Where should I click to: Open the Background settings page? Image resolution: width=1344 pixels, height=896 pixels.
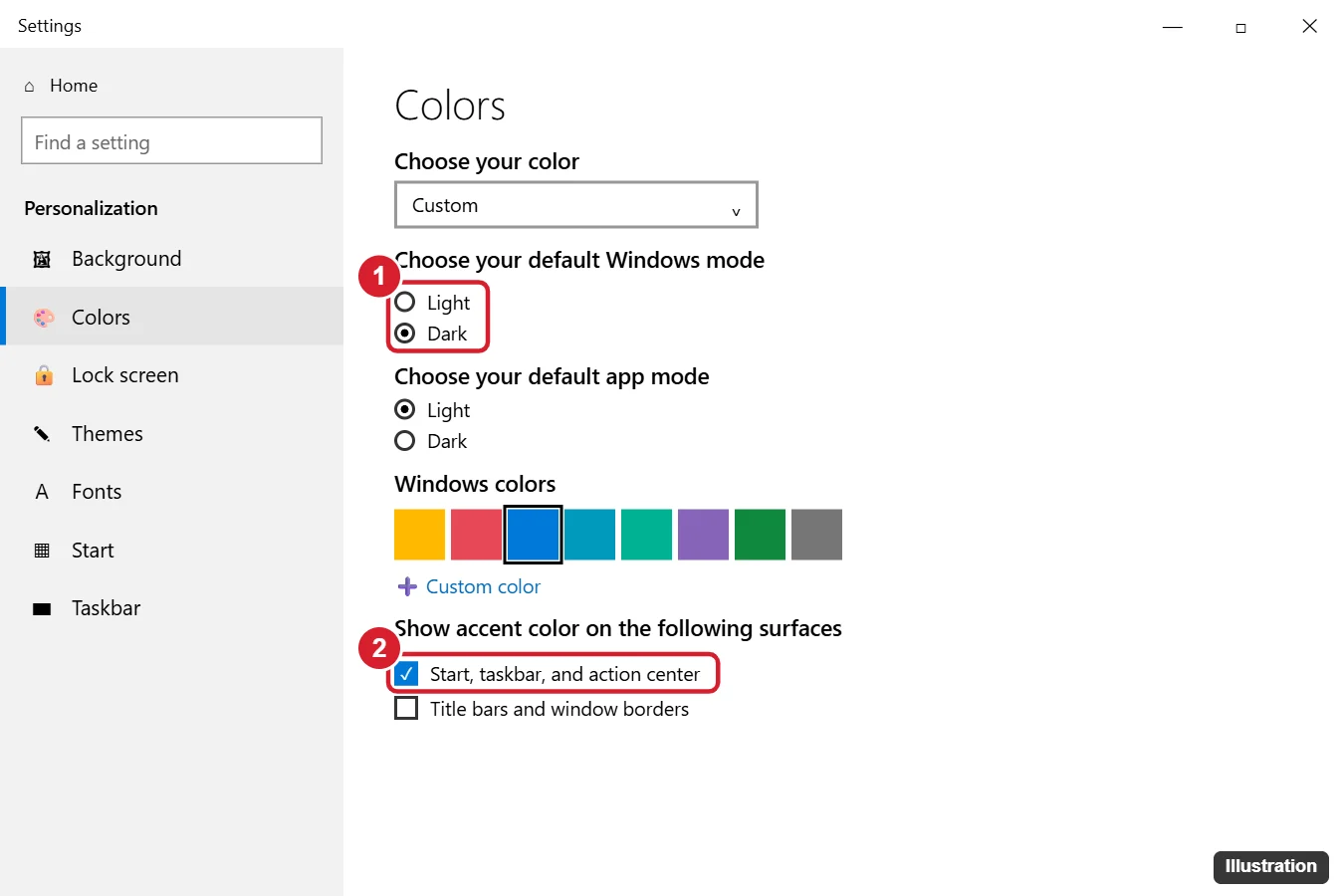tap(171, 259)
